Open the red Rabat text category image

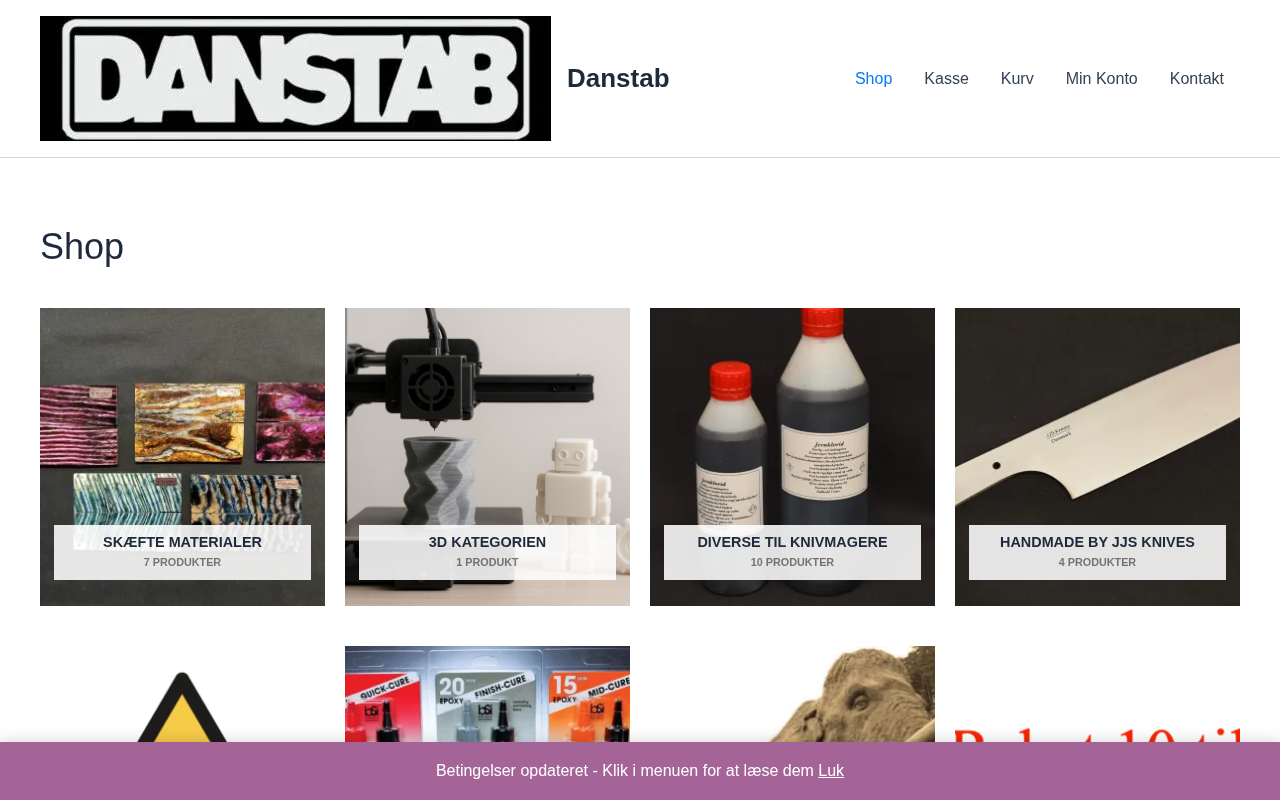1097,694
